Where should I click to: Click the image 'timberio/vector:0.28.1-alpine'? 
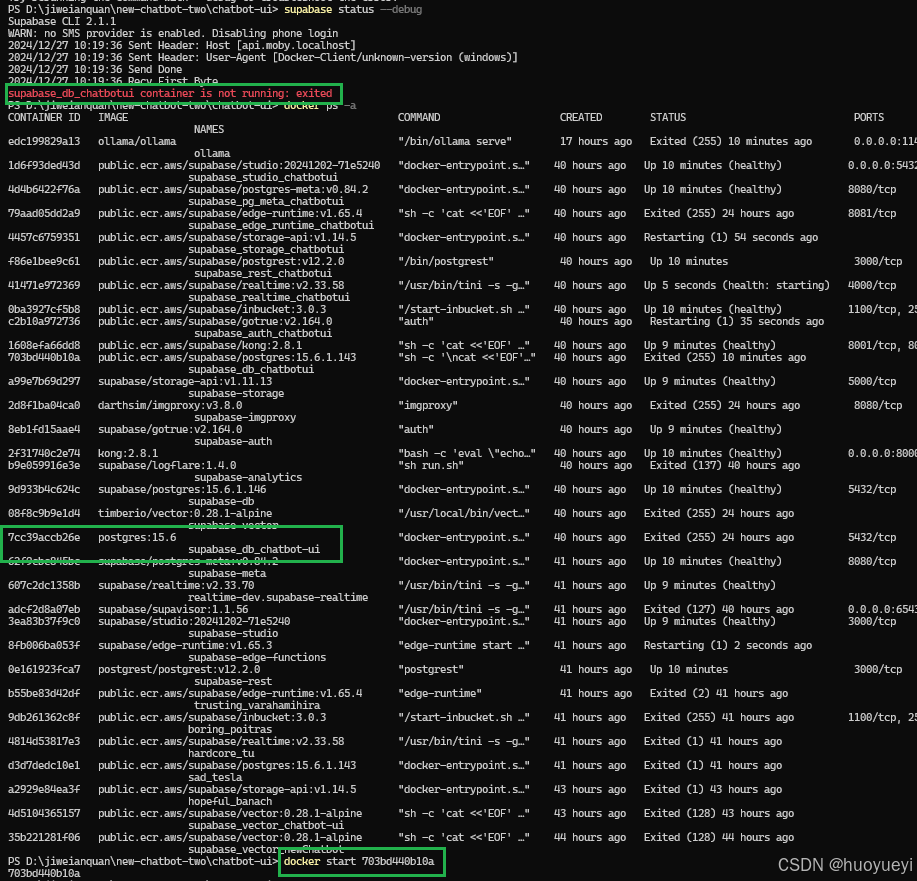(x=185, y=513)
